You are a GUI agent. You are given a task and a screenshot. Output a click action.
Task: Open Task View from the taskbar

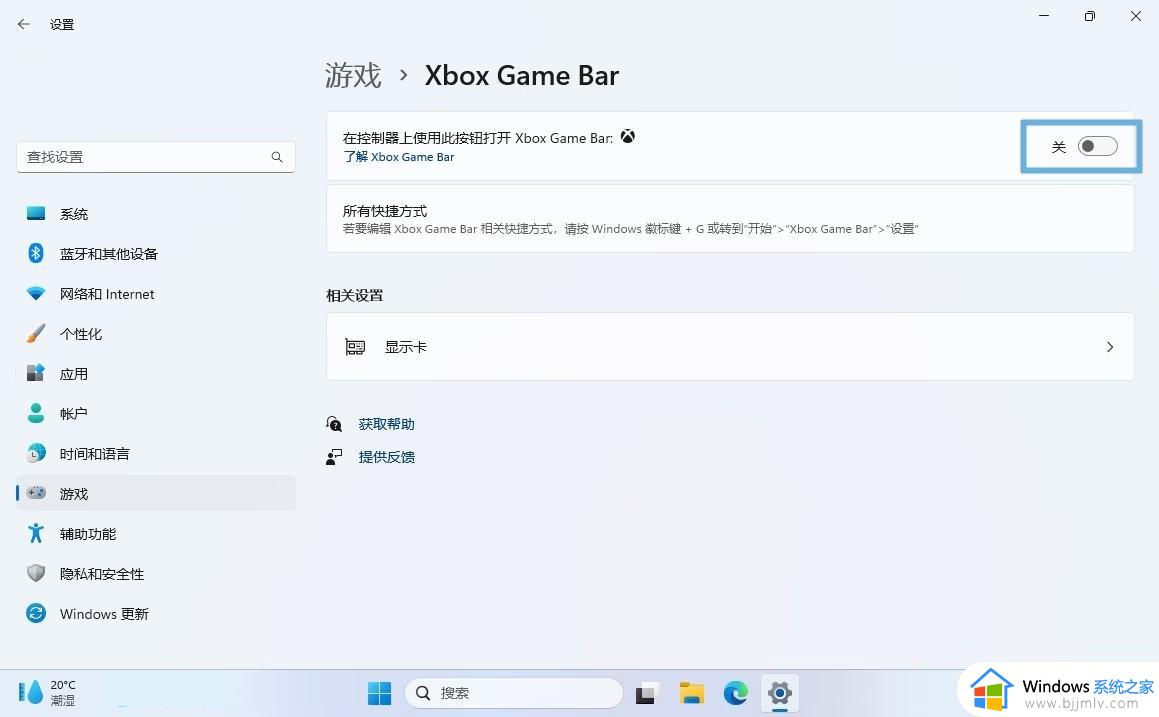tap(646, 693)
